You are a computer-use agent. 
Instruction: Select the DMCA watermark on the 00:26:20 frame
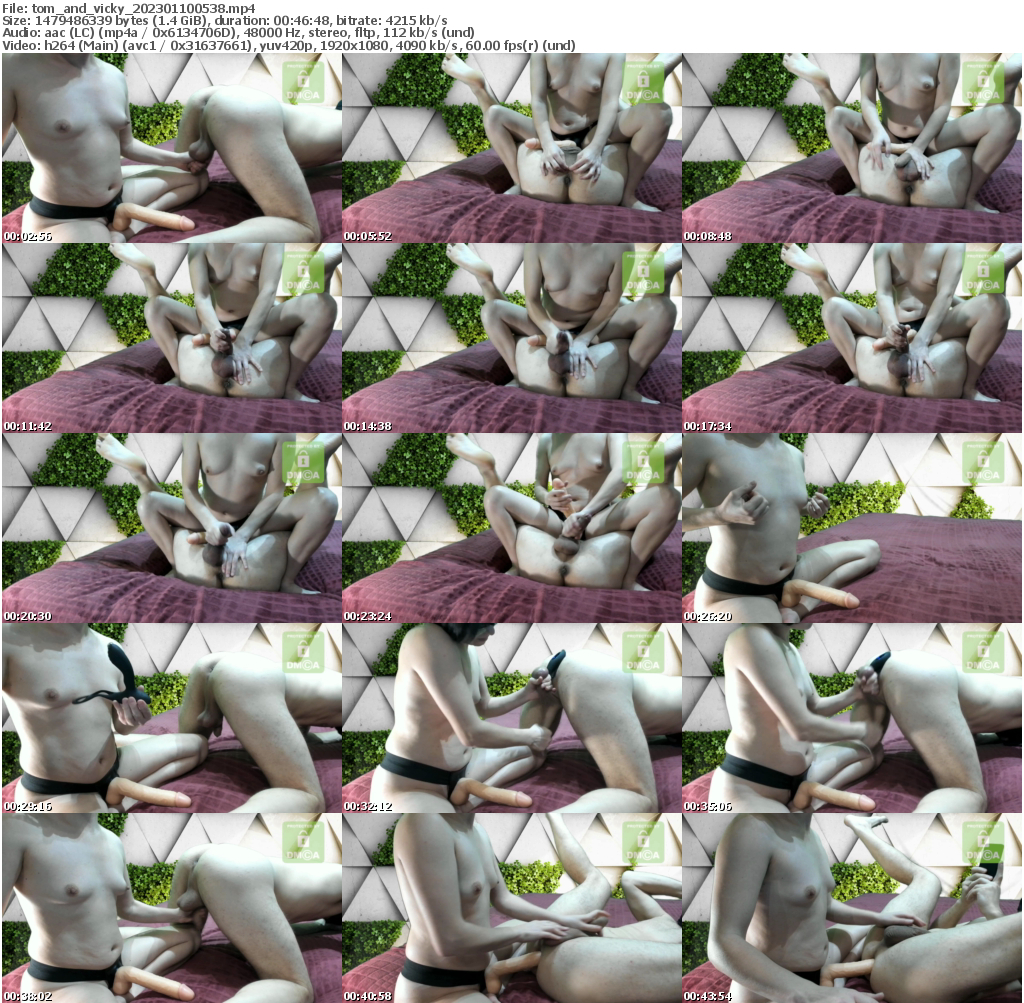982,461
